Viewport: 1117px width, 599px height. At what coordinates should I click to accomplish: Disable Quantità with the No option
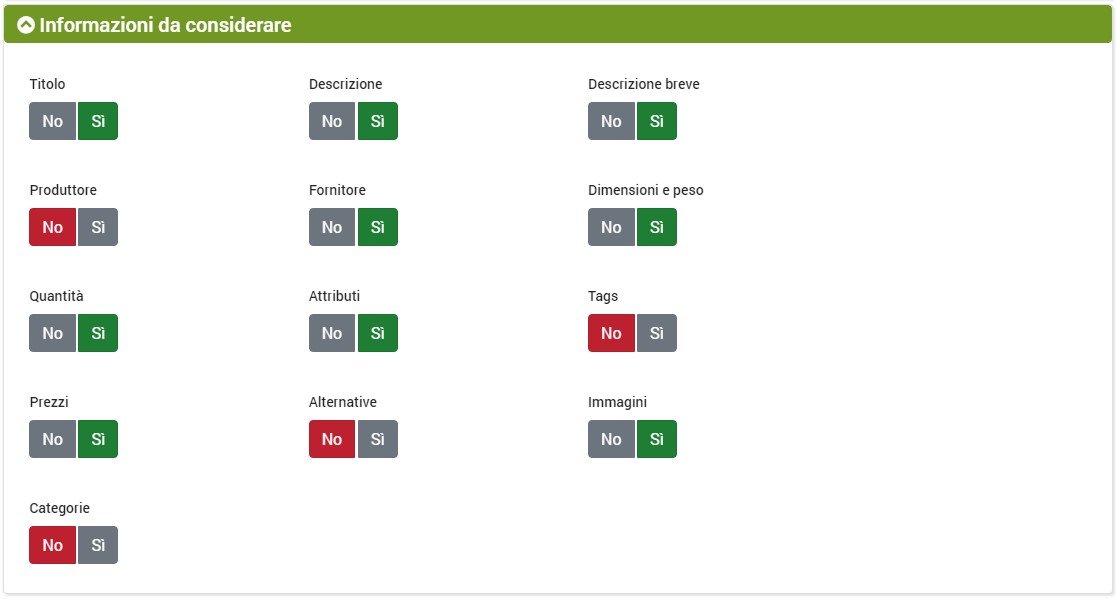point(53,333)
